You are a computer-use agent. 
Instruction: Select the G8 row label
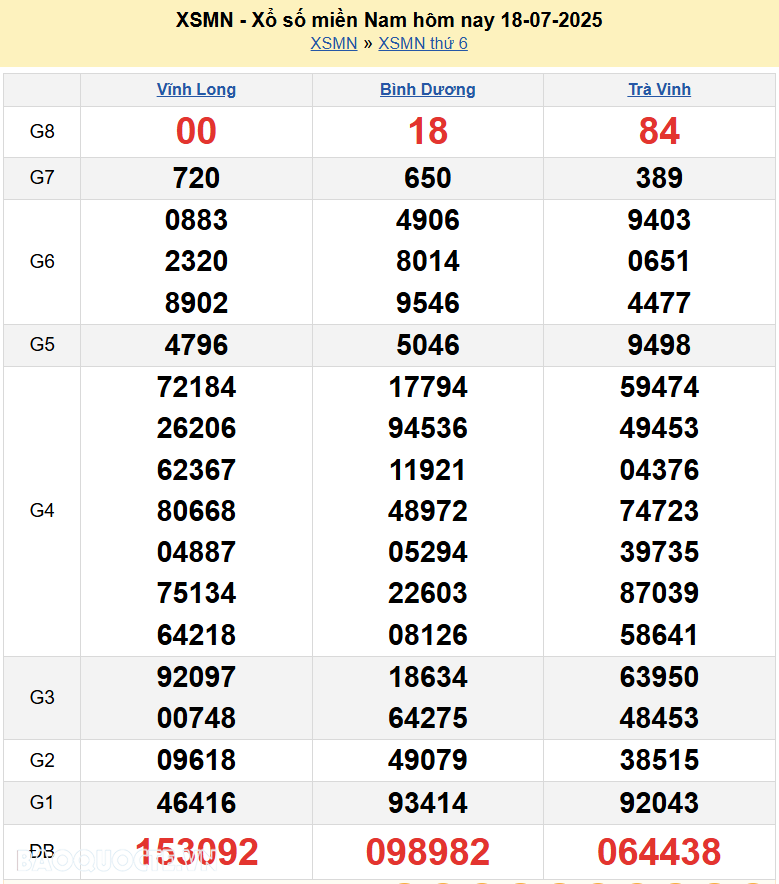[42, 131]
